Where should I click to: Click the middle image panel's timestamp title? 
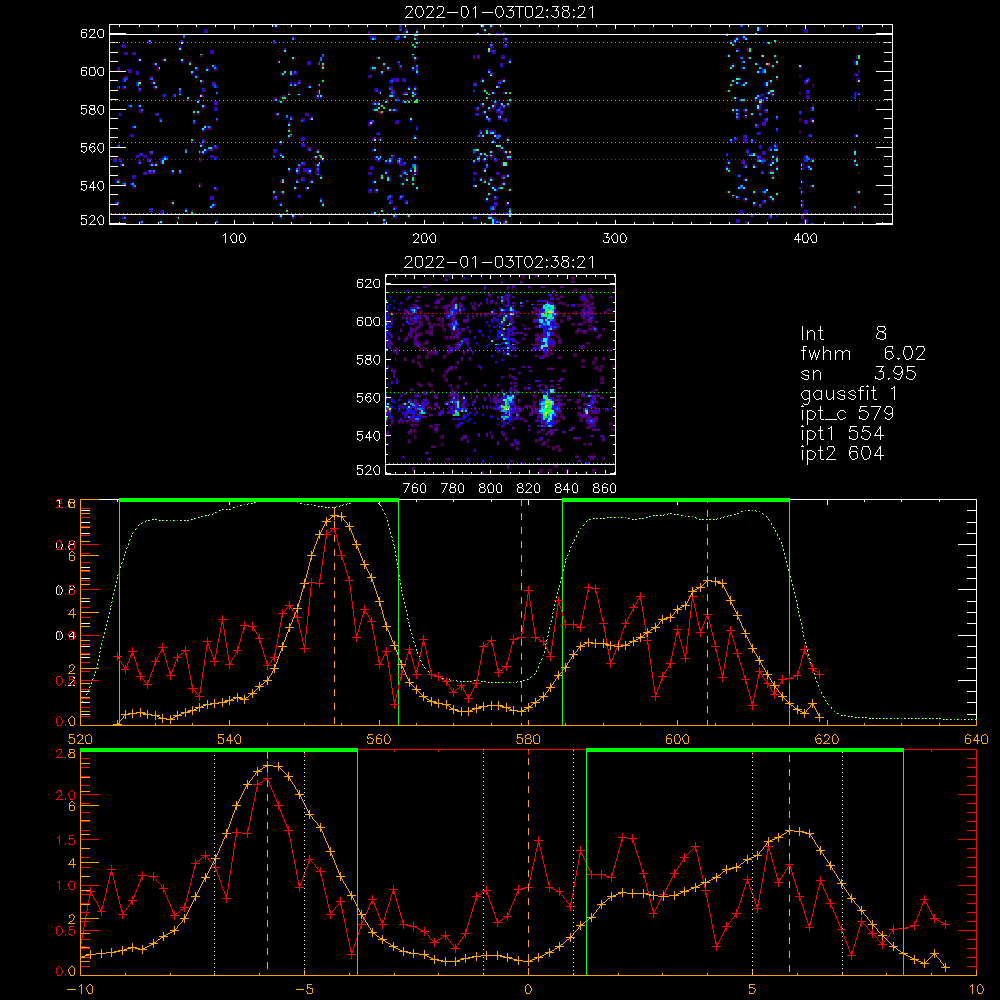pos(499,262)
